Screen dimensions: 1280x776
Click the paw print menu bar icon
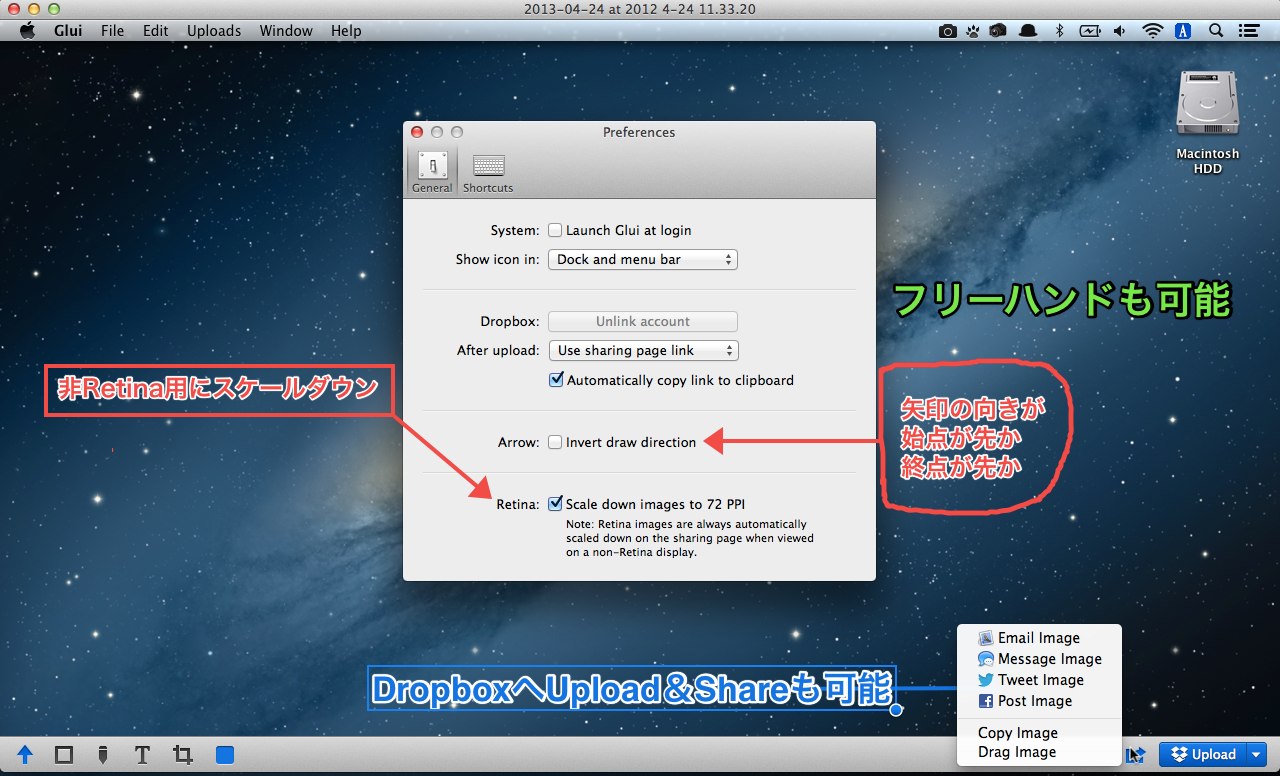[x=972, y=31]
